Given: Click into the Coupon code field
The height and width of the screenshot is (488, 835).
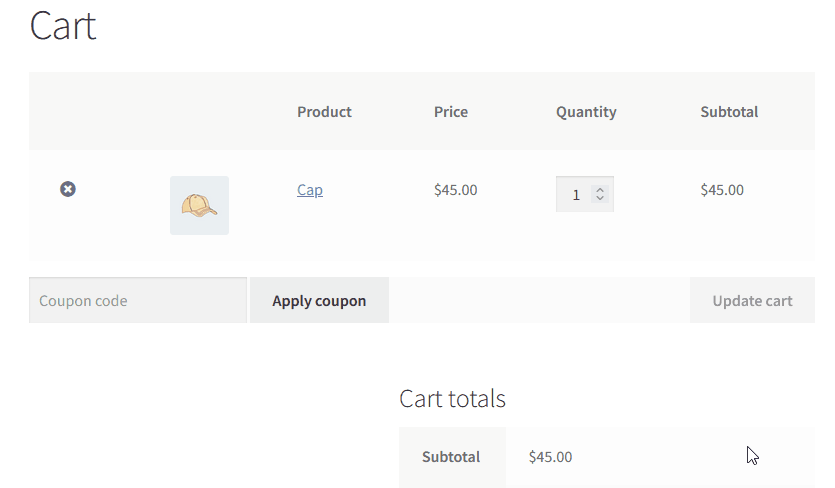Looking at the screenshot, I should 138,300.
